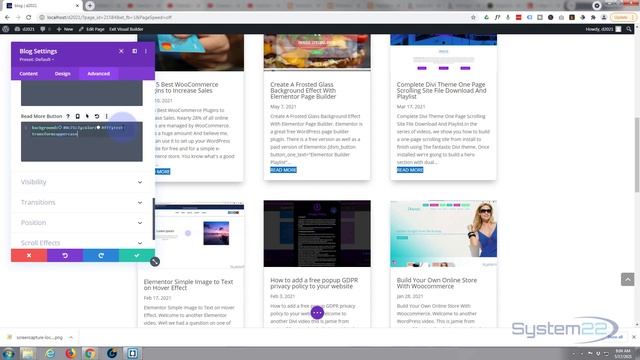Open Complete Divi Theme One Page post title
The image size is (640, 360).
(441, 91)
